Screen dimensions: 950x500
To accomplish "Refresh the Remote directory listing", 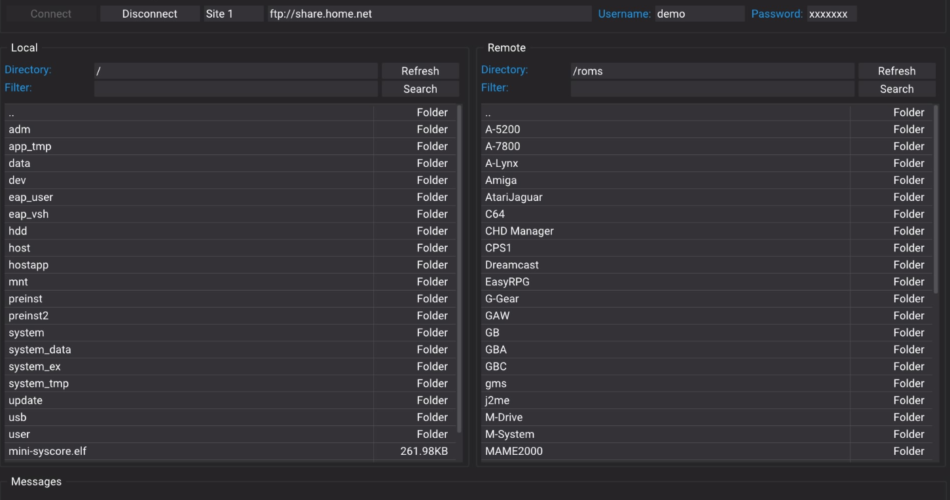I will pyautogui.click(x=896, y=71).
